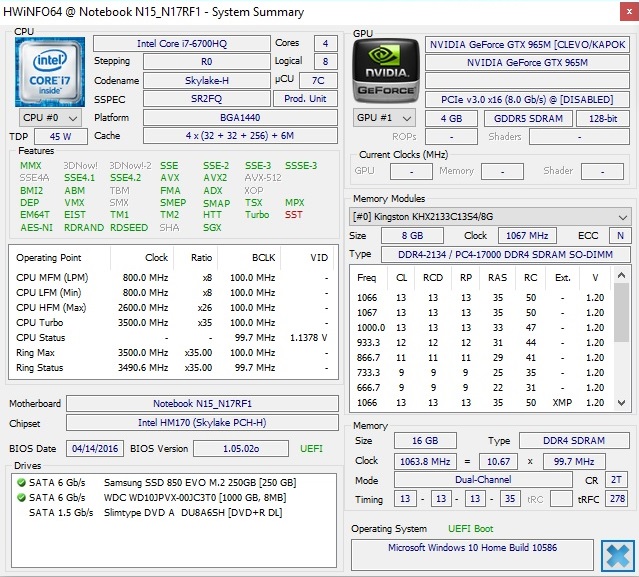This screenshot has width=639, height=577.
Task: Select the WDC WD10JPVX-00JC3T0 drive entry
Action: [157, 498]
